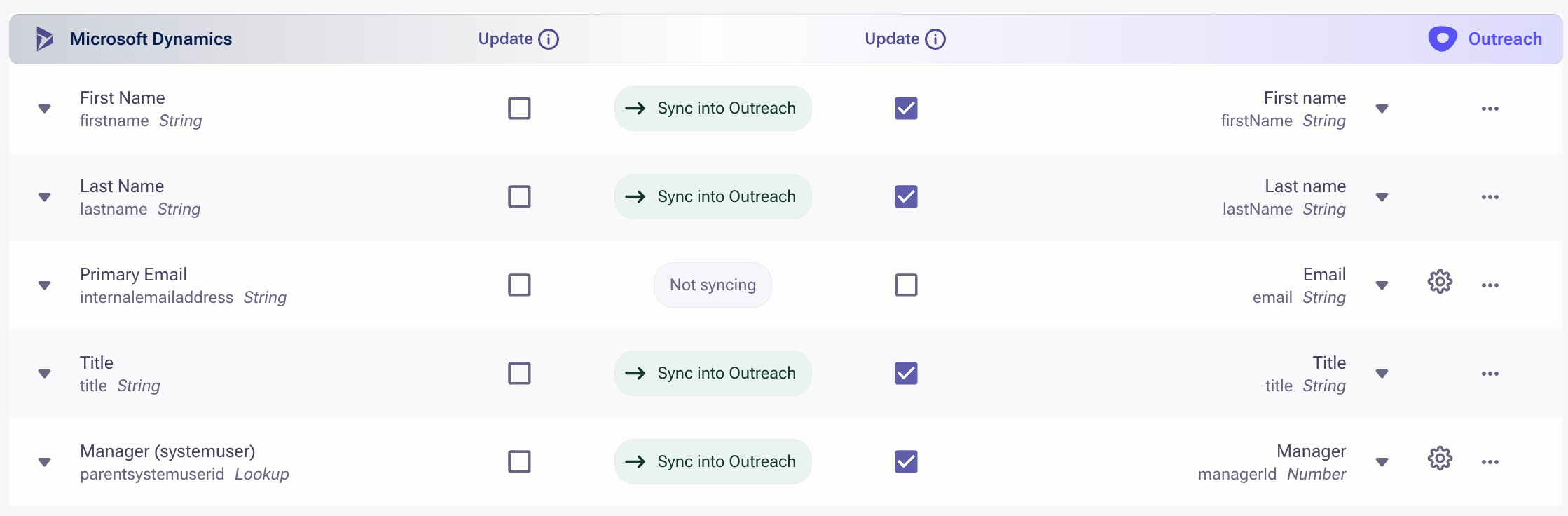Click the Microsoft Dynamics logo icon

[45, 39]
